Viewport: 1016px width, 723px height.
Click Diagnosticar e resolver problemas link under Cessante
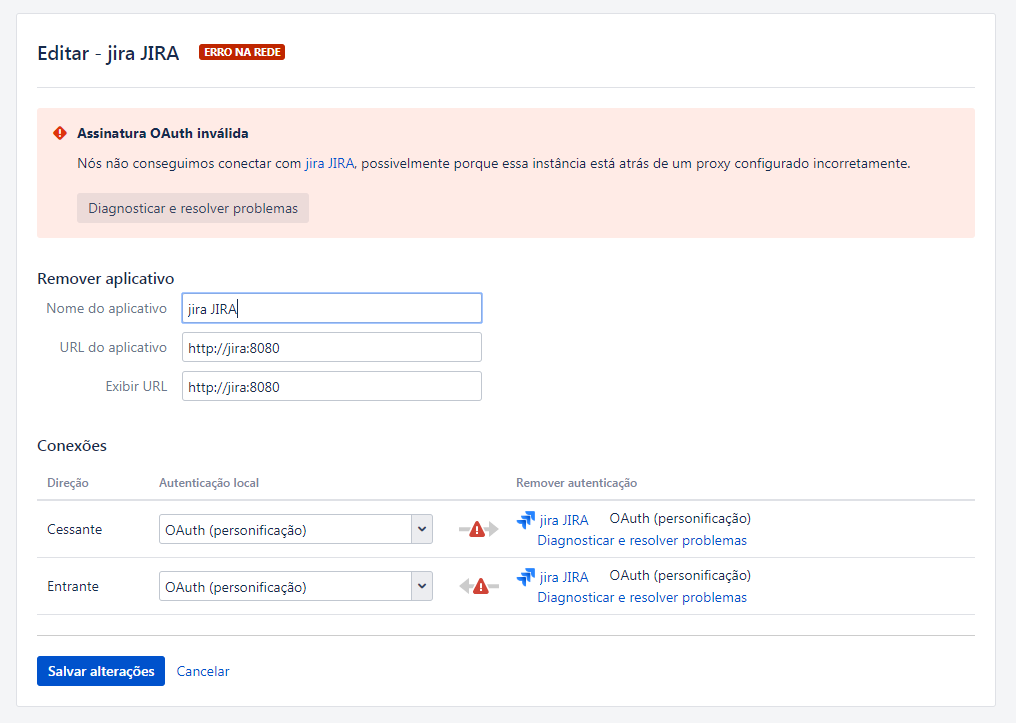tap(642, 540)
